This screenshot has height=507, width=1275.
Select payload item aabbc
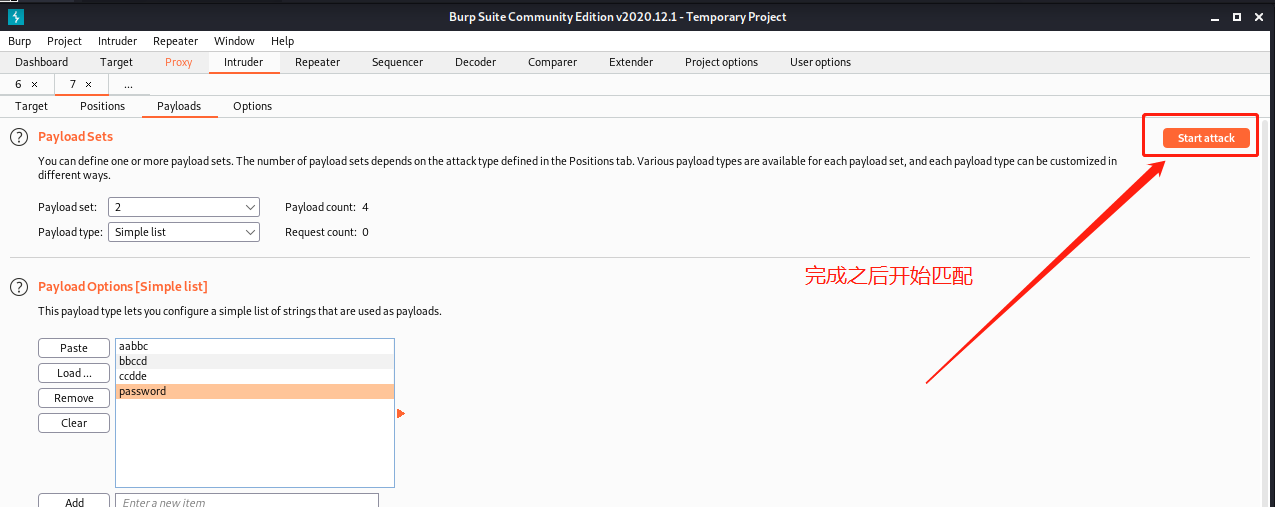coord(255,346)
